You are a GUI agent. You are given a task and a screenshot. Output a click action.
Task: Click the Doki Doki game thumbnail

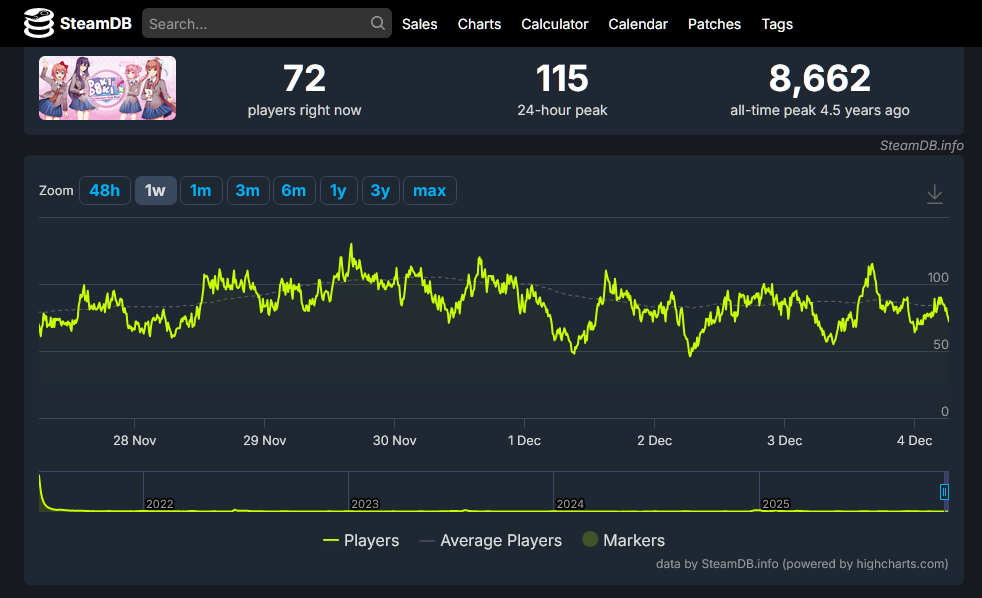pyautogui.click(x=107, y=88)
